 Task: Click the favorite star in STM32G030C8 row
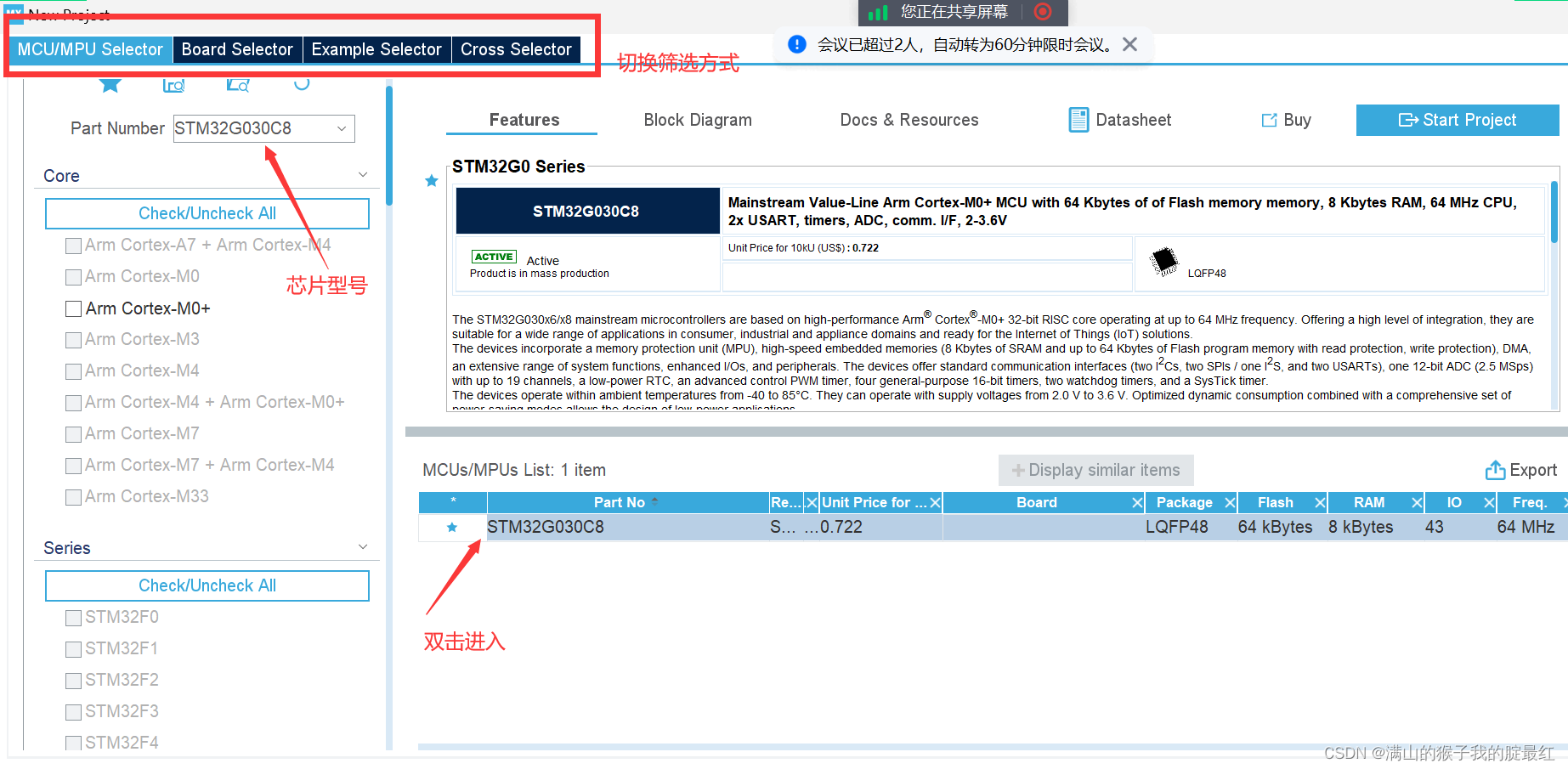452,528
